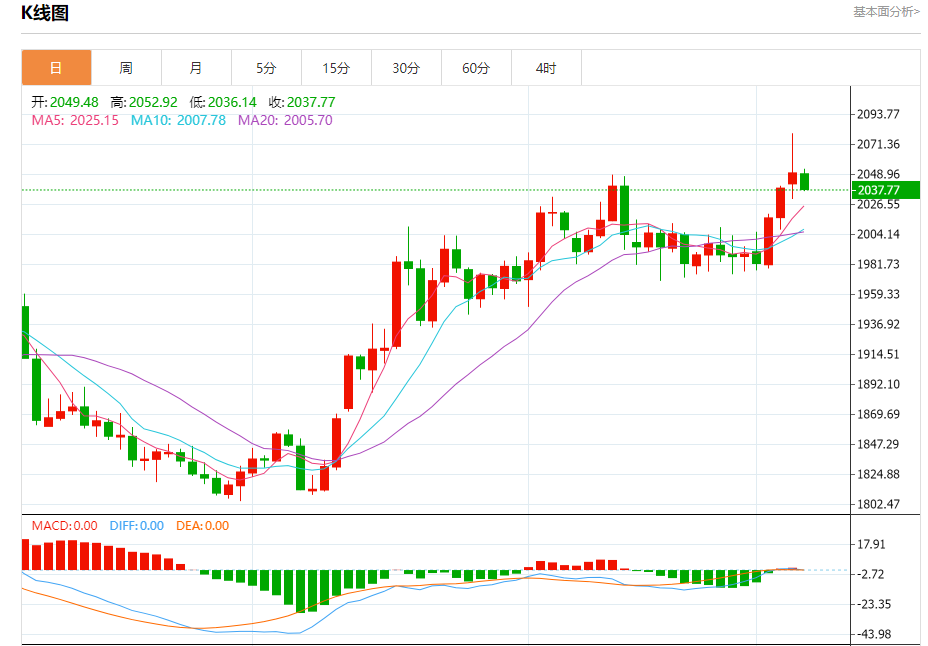Click the 2048.96 price axis label
This screenshot has width=928, height=646.
pos(878,175)
